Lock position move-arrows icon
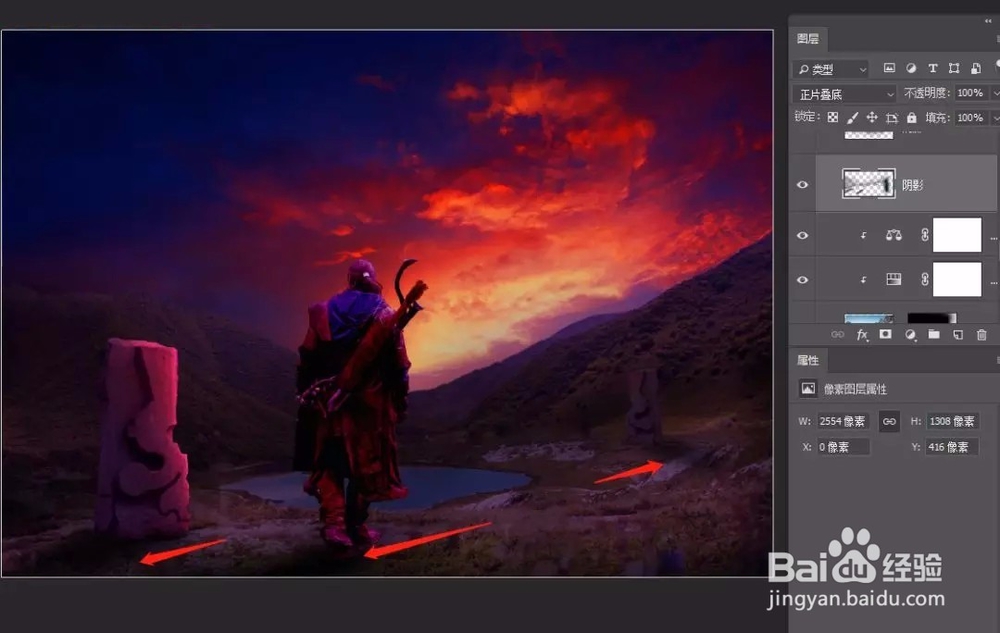This screenshot has width=1000, height=633. coord(872,117)
